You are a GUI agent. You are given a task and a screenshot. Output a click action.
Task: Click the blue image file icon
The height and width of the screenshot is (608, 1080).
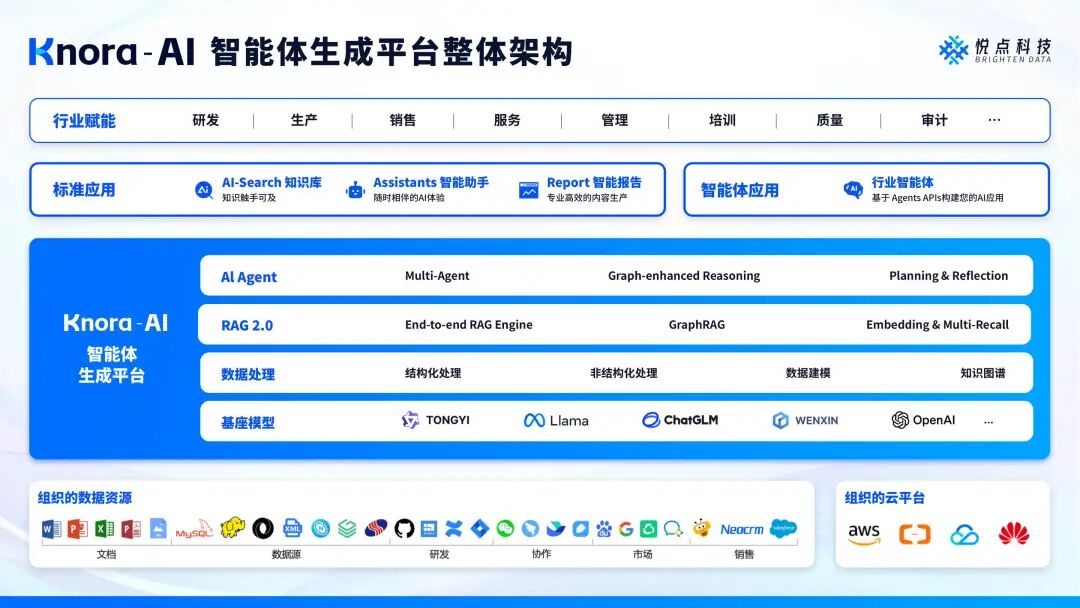[x=158, y=528]
